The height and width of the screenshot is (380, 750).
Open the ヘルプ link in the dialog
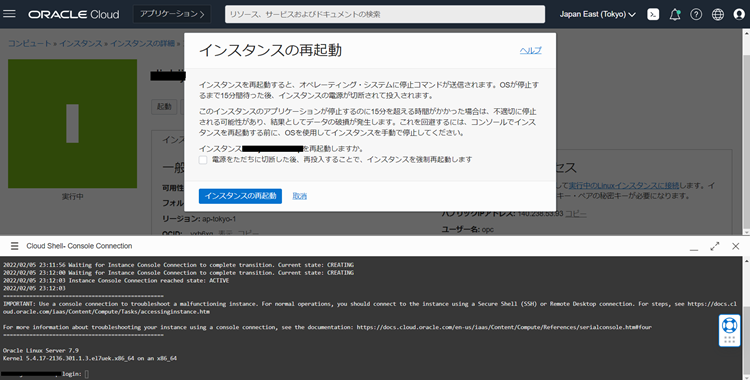point(530,50)
